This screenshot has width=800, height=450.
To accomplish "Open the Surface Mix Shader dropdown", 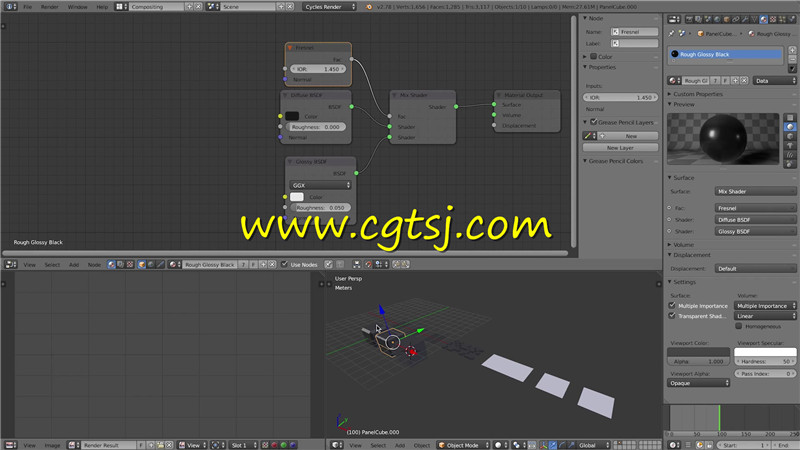I will pos(755,191).
